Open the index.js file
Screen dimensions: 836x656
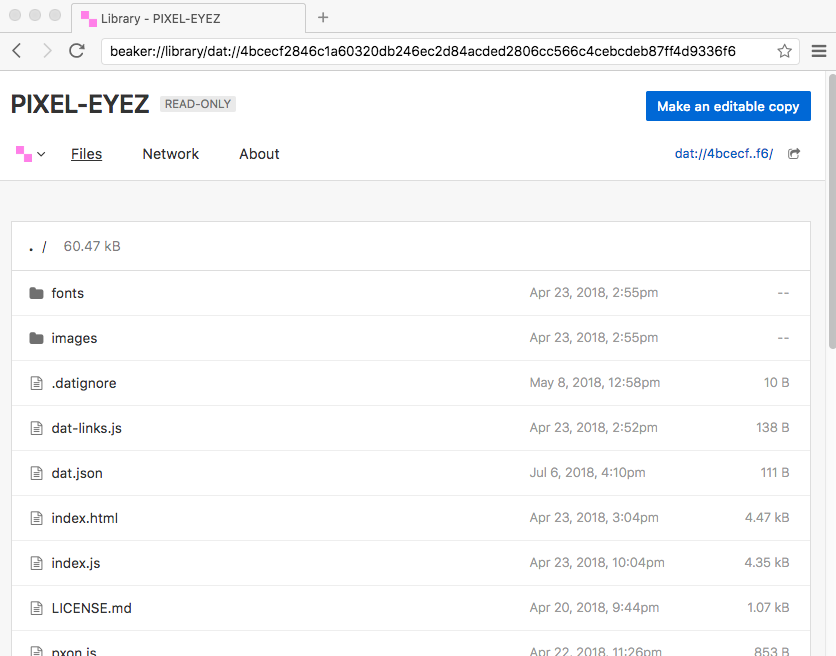click(76, 563)
